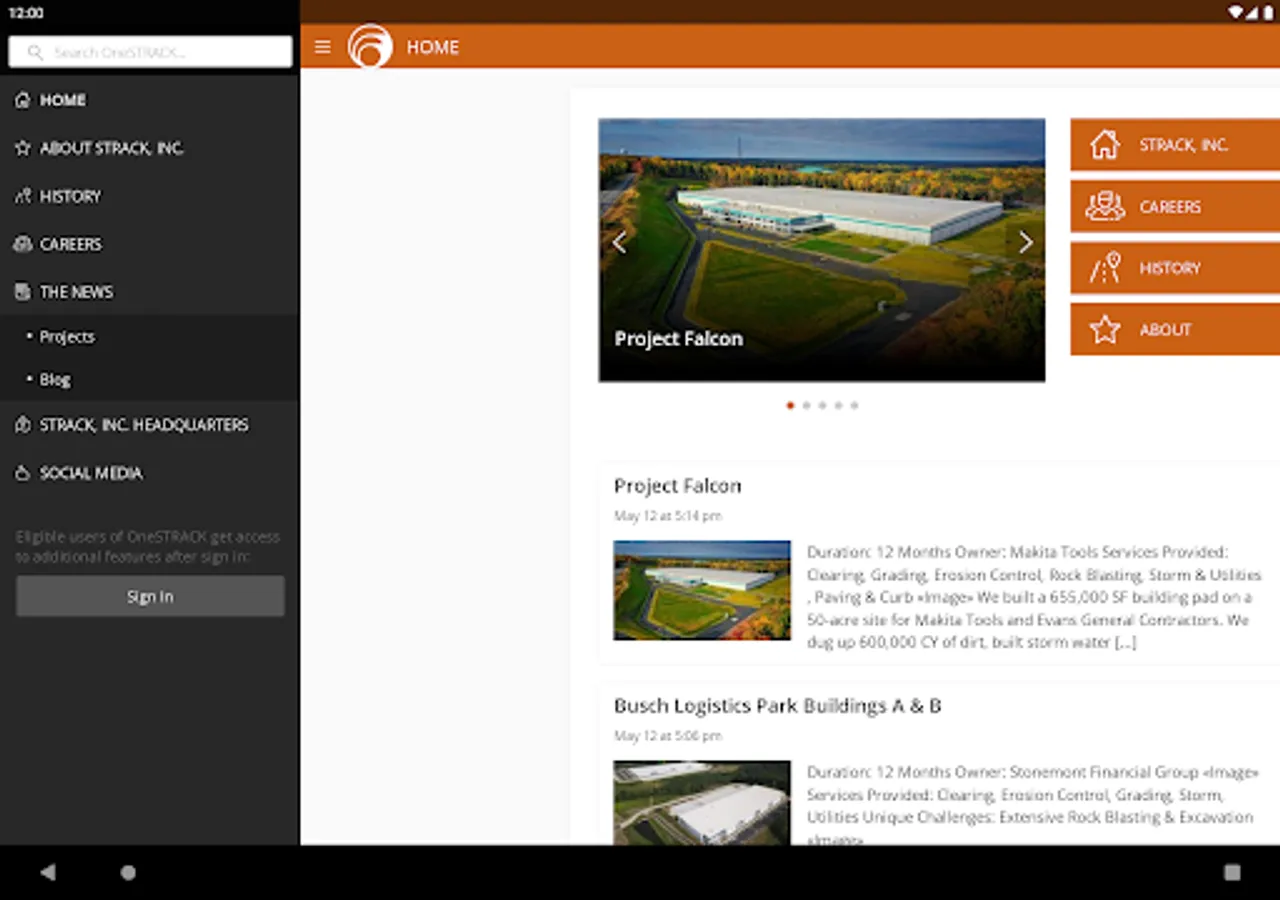Open About Strack, Inc. menu item
1280x900 pixels.
click(150, 148)
